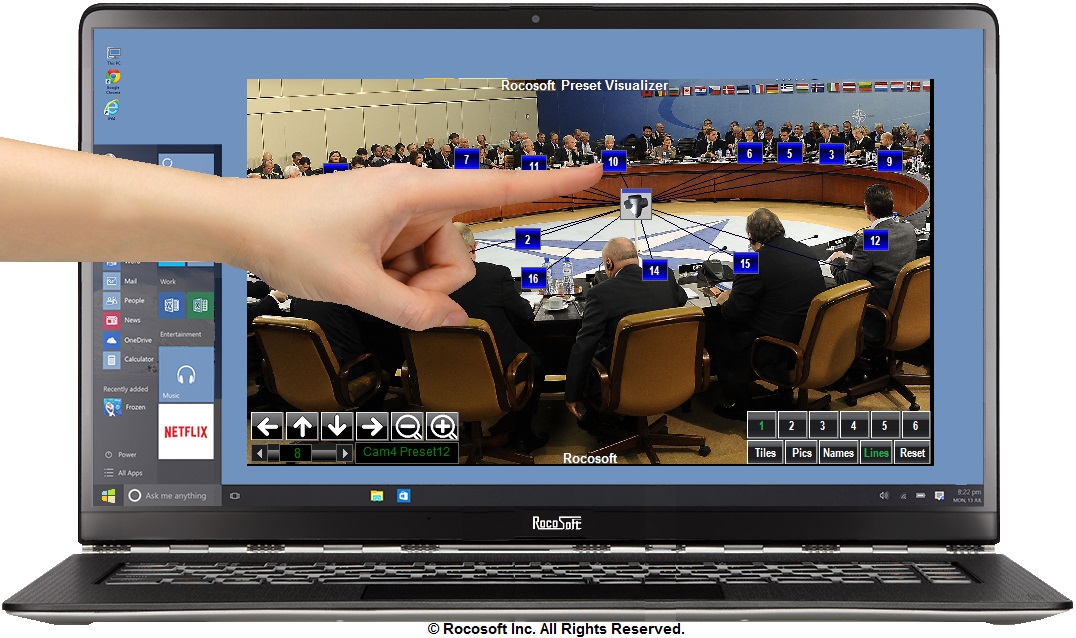Expand All Apps list
Image resolution: width=1076 pixels, height=638 pixels.
coord(124,473)
